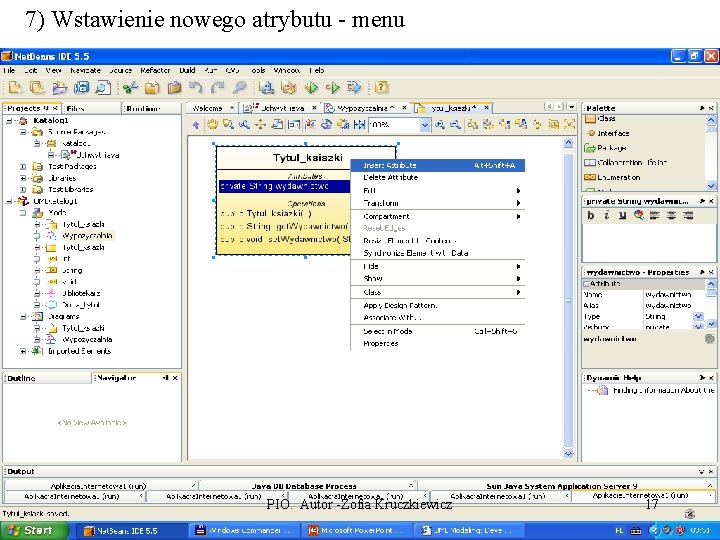This screenshot has height=540, width=720.
Task: Click the Palette scroll down arrow
Action: 711,186
